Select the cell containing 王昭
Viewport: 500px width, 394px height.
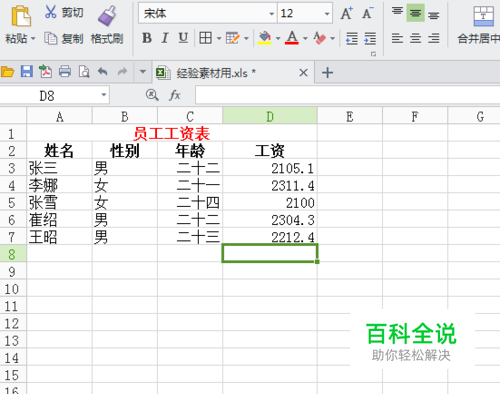59,237
